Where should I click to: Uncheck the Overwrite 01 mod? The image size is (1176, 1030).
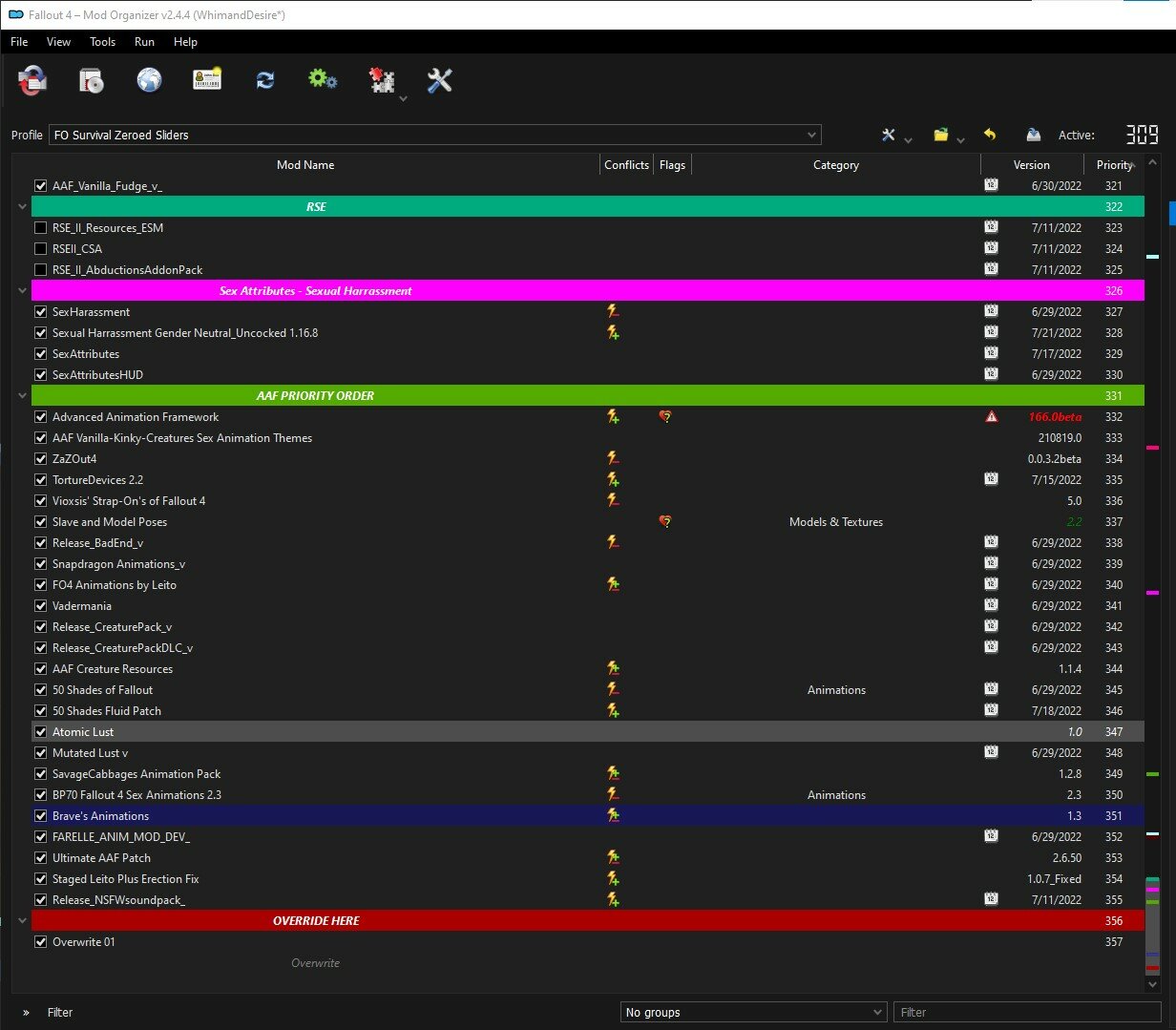(40, 941)
